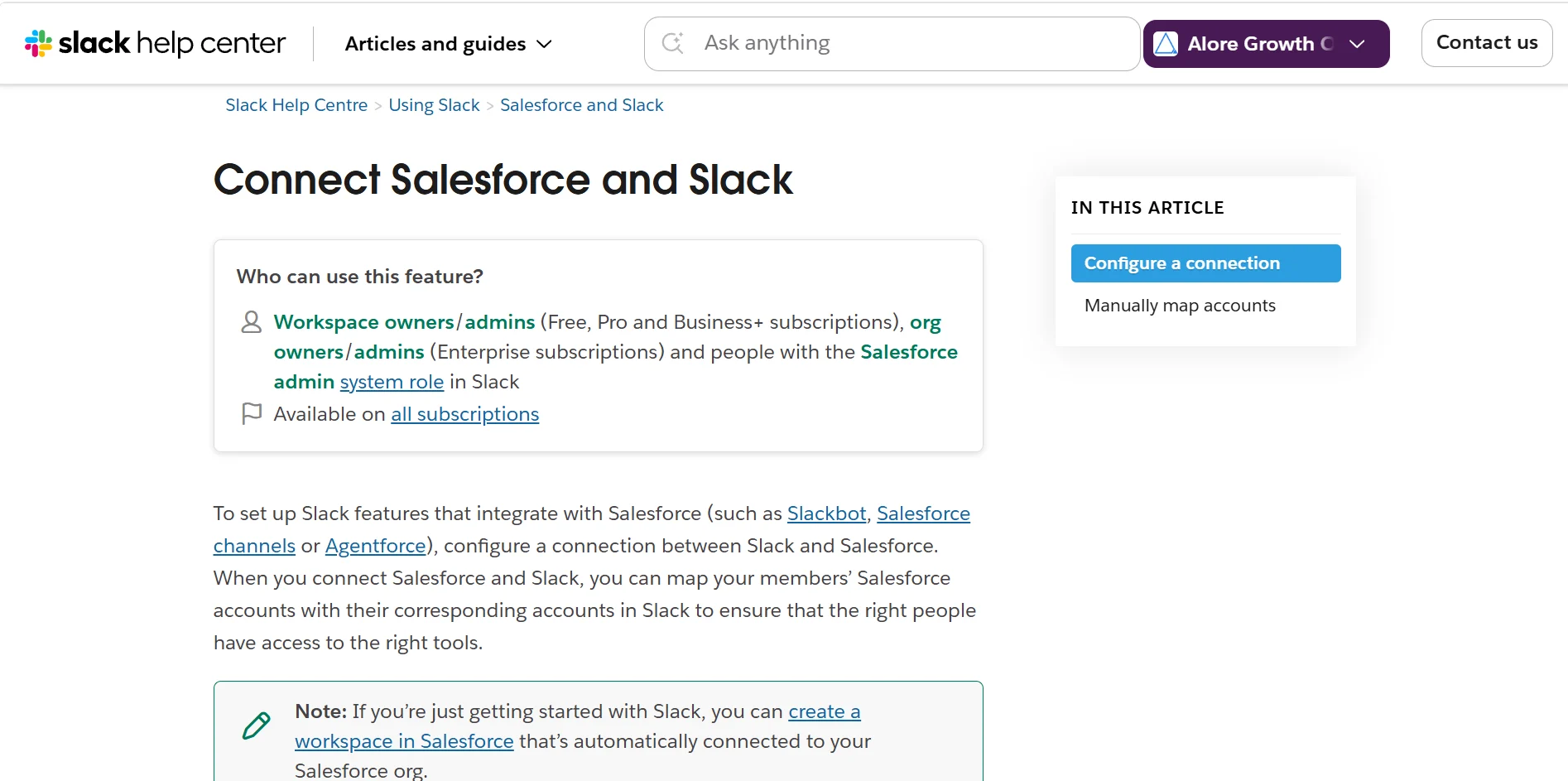Open the Using Slack breadcrumb link

coord(434,105)
